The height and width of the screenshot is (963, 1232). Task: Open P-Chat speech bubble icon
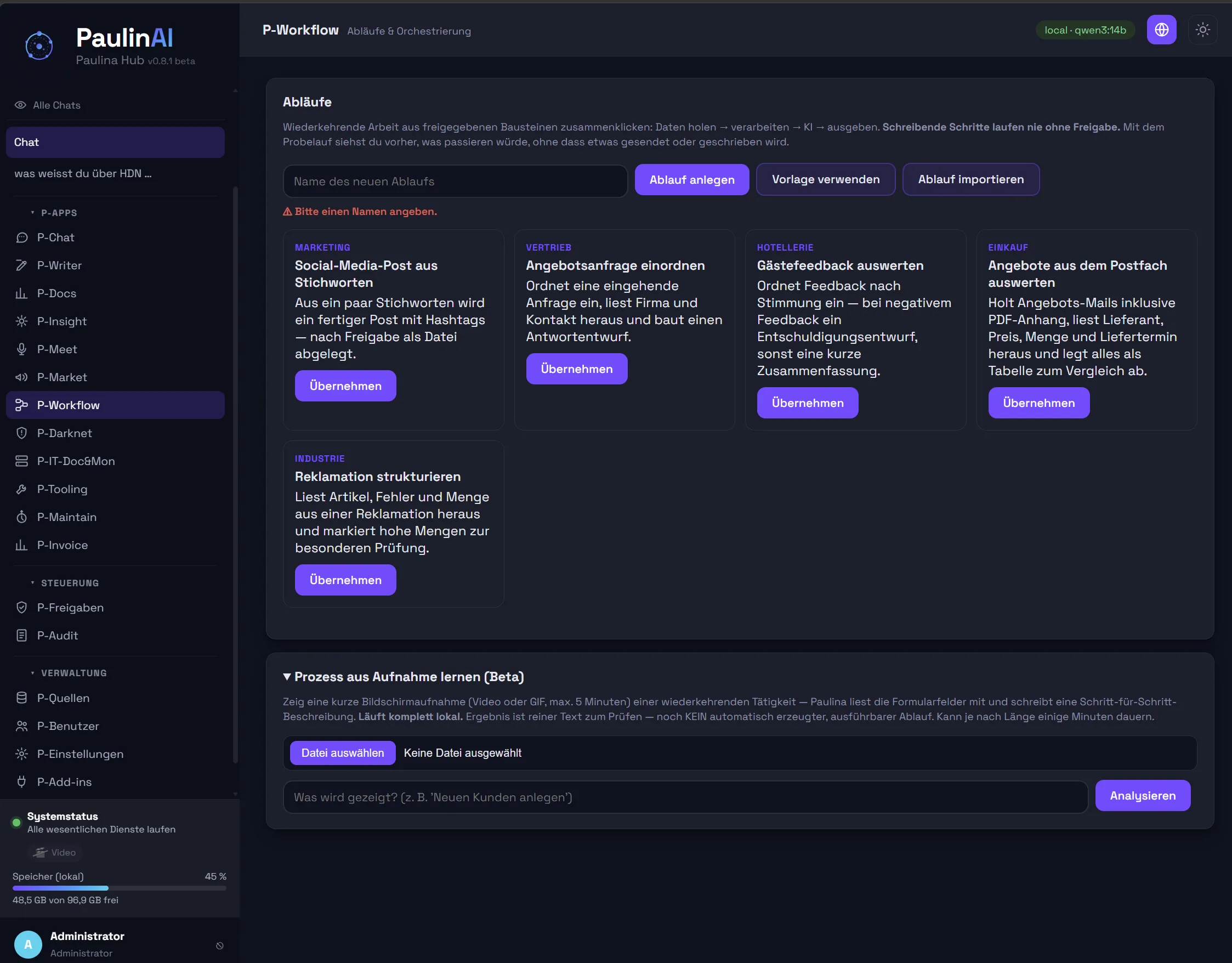tap(21, 237)
